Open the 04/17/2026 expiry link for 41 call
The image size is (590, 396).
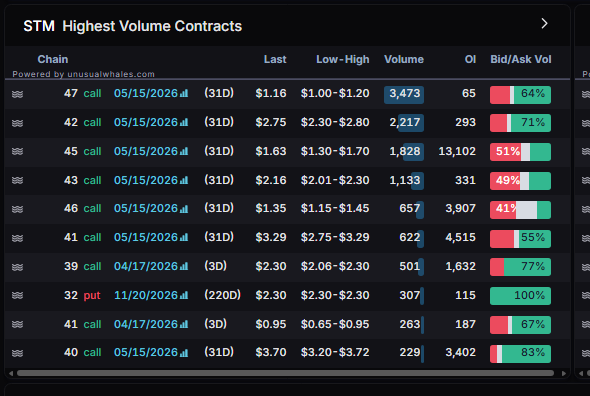pos(146,324)
